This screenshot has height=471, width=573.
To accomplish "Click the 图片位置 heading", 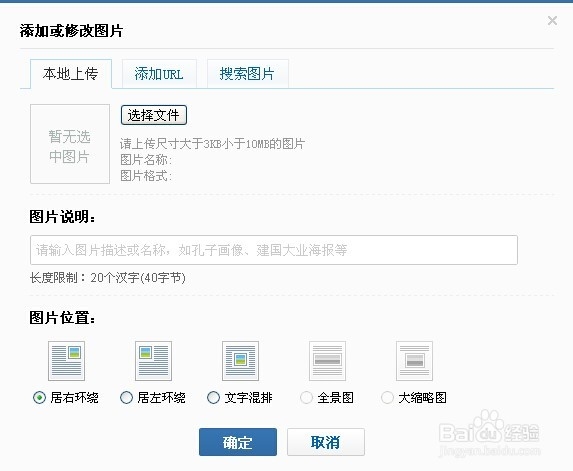I will [x=62, y=318].
